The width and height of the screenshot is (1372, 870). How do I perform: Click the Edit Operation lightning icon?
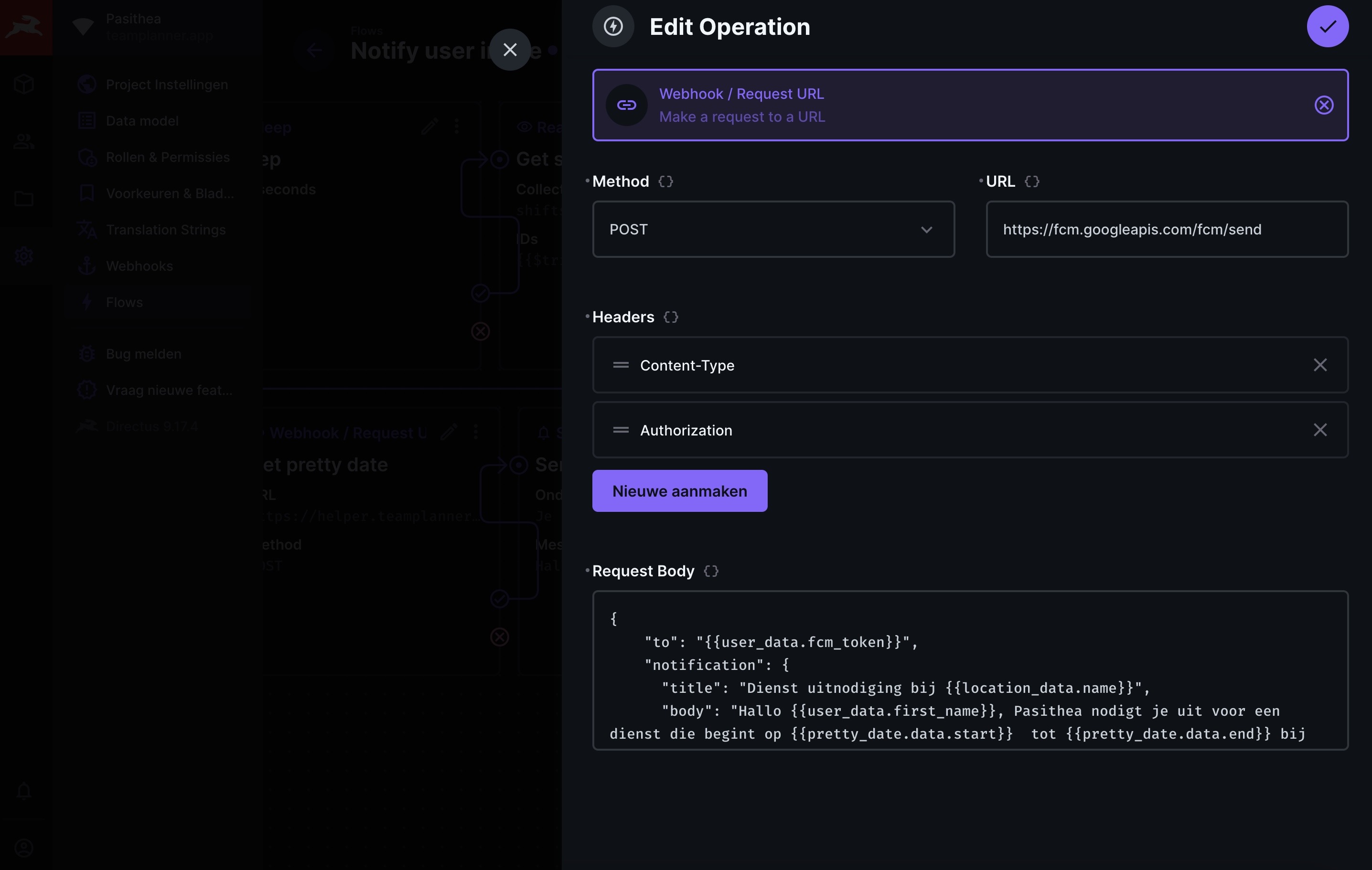[x=613, y=27]
